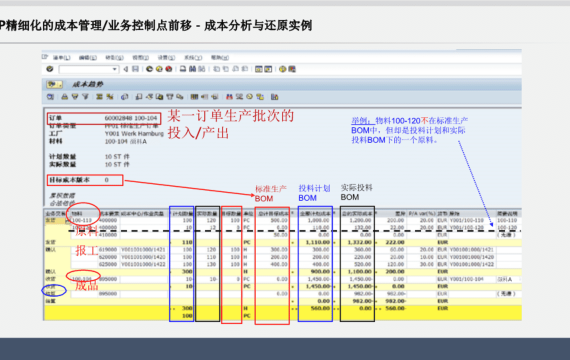This screenshot has height=360, width=570.
Task: Click the Generate Shortcut icon
Action: (x=268, y=69)
